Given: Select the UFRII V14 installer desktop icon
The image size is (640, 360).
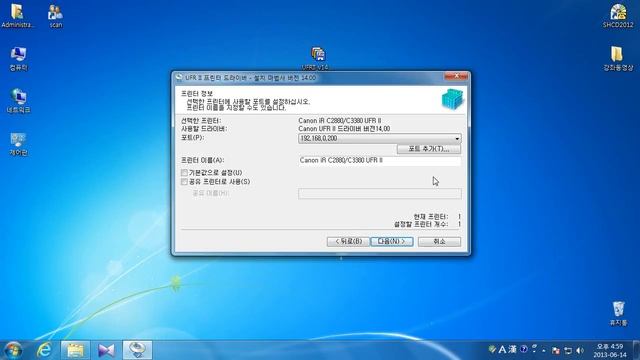Looking at the screenshot, I should [x=318, y=58].
